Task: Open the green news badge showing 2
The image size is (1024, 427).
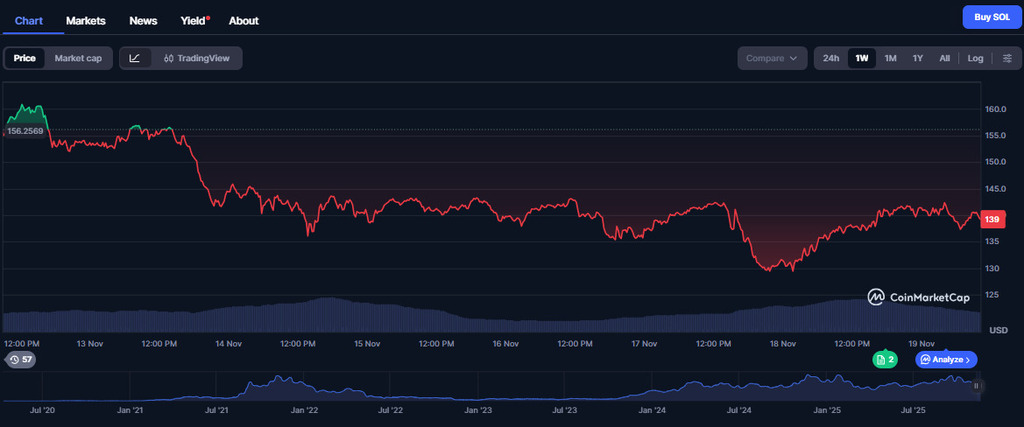Action: click(x=884, y=359)
